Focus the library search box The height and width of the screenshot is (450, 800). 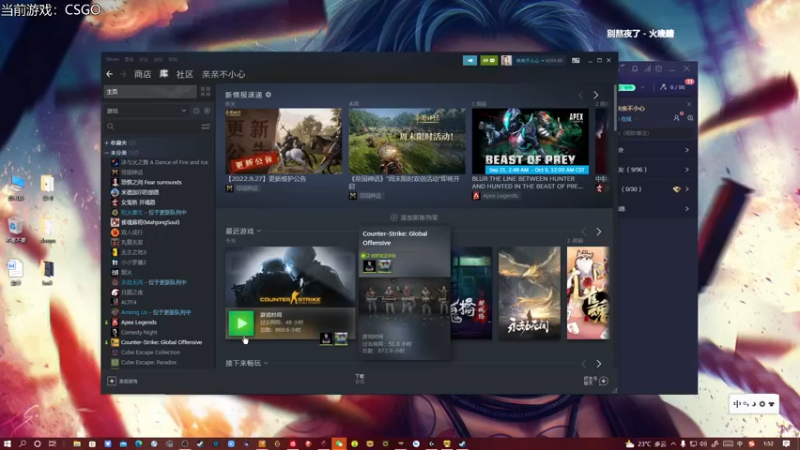pyautogui.click(x=152, y=127)
